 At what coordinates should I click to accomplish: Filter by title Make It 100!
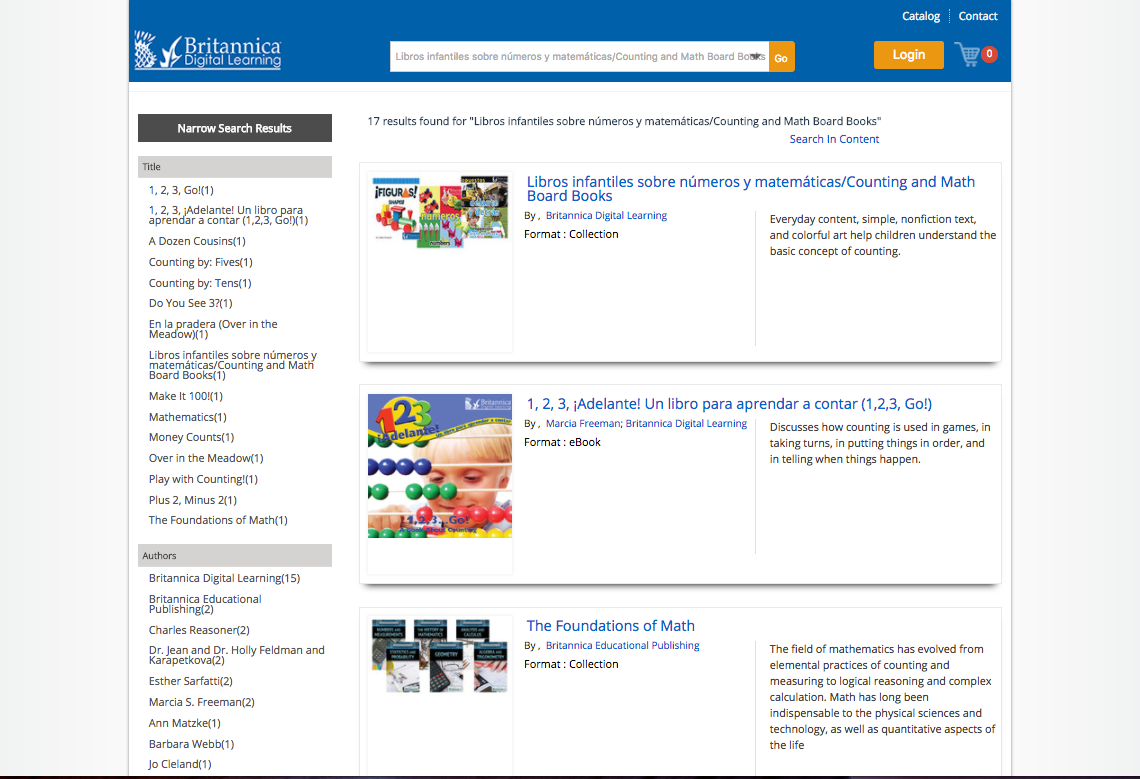186,396
